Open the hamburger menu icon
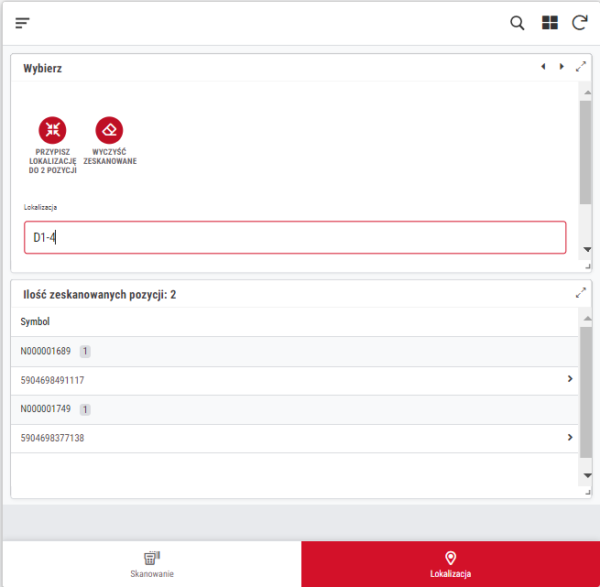The image size is (600, 587). 22,23
